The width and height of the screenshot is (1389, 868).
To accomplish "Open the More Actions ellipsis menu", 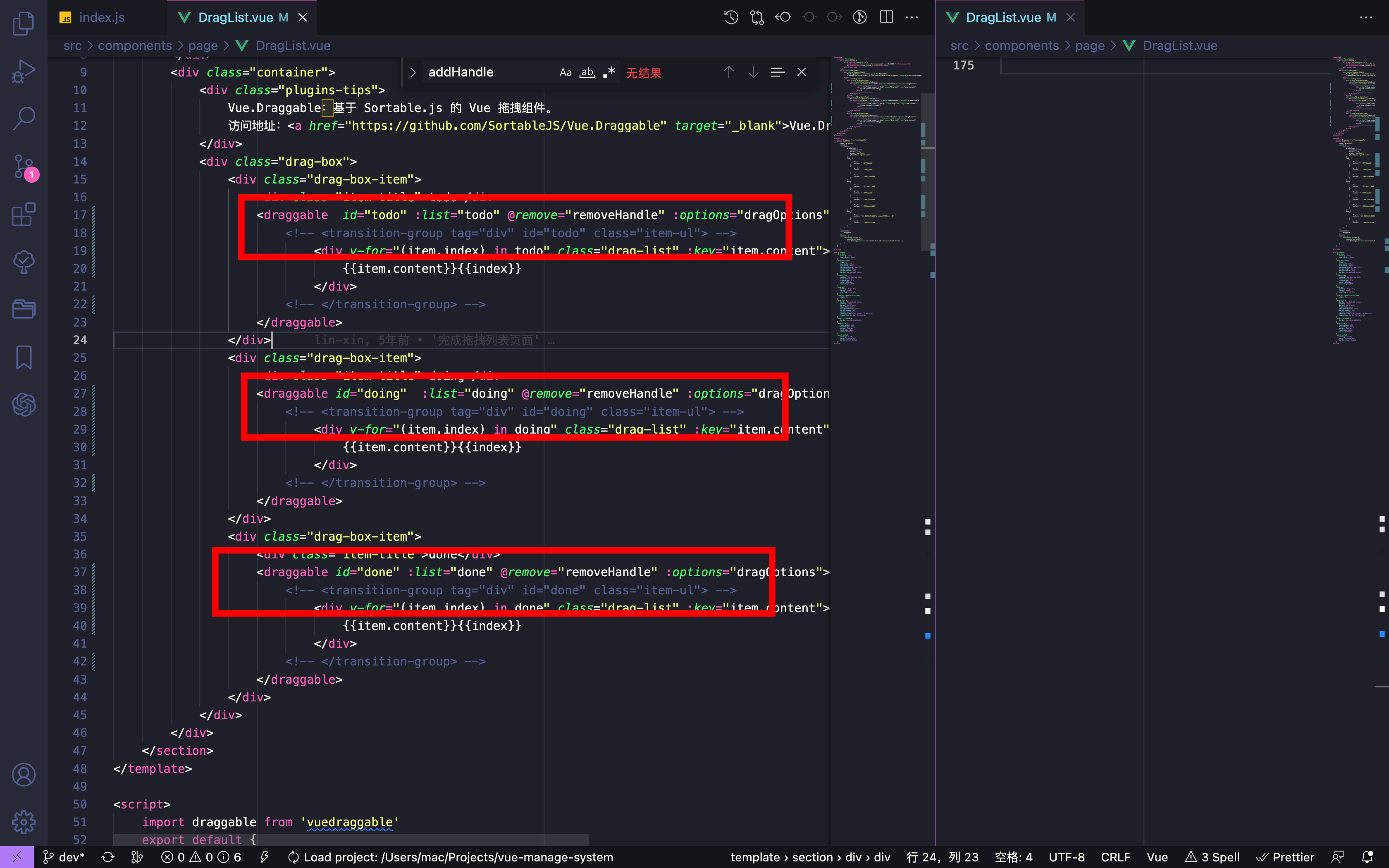I will [912, 17].
